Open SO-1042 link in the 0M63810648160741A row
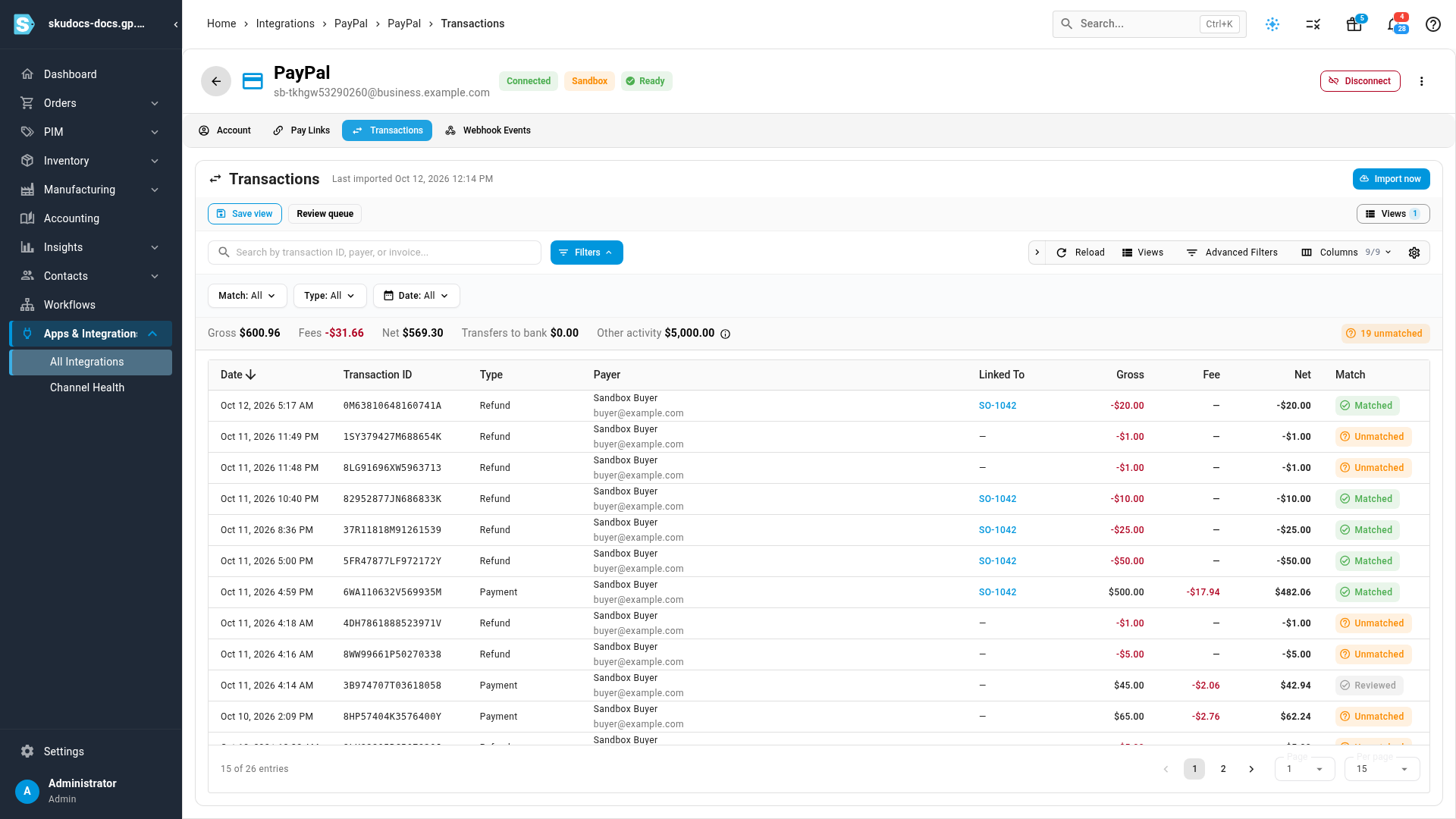Screen dimensions: 1456x819 click(997, 406)
